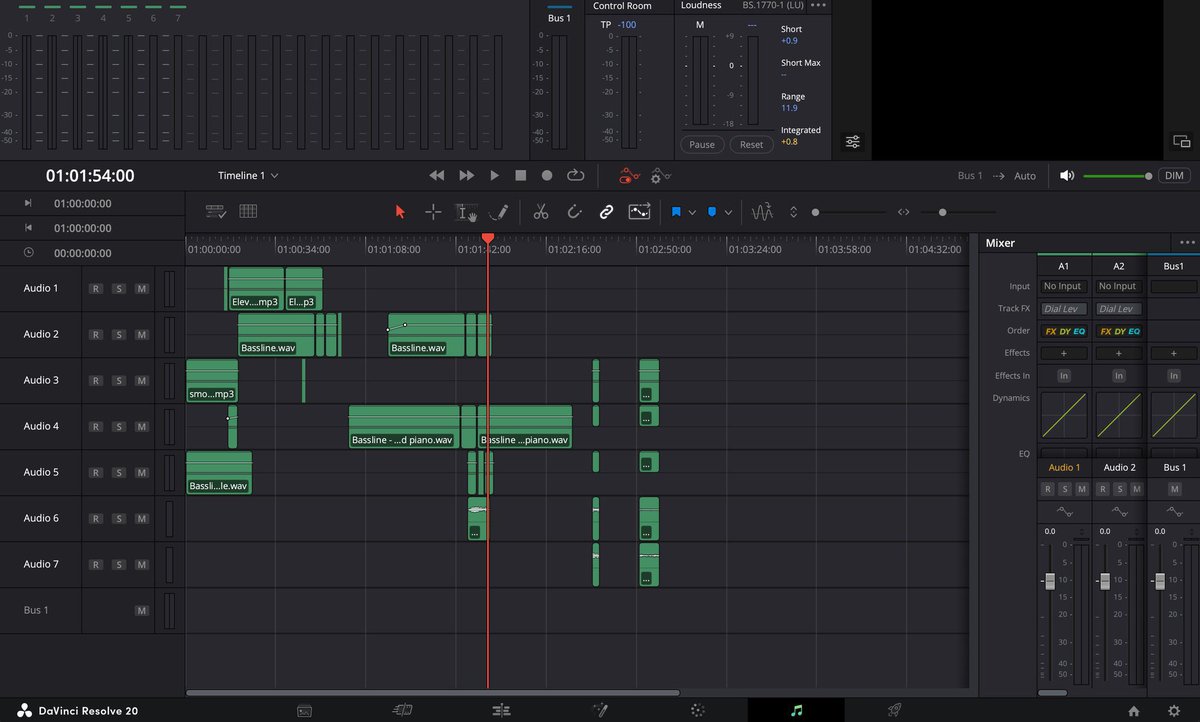The height and width of the screenshot is (722, 1200).
Task: Add a blue flag
Action: [676, 212]
